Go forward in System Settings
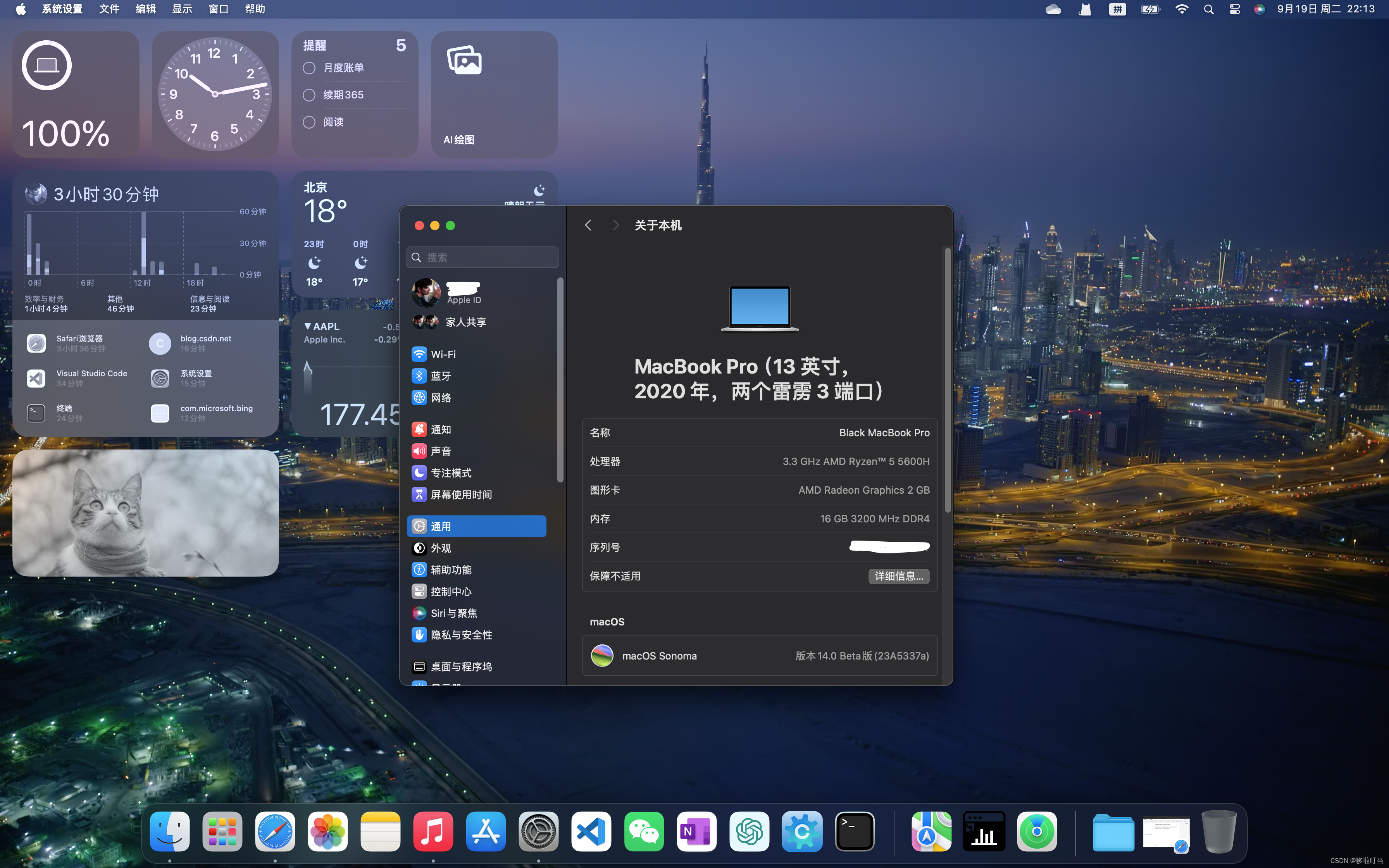Screen dimensions: 1389x868 [x=615, y=226]
